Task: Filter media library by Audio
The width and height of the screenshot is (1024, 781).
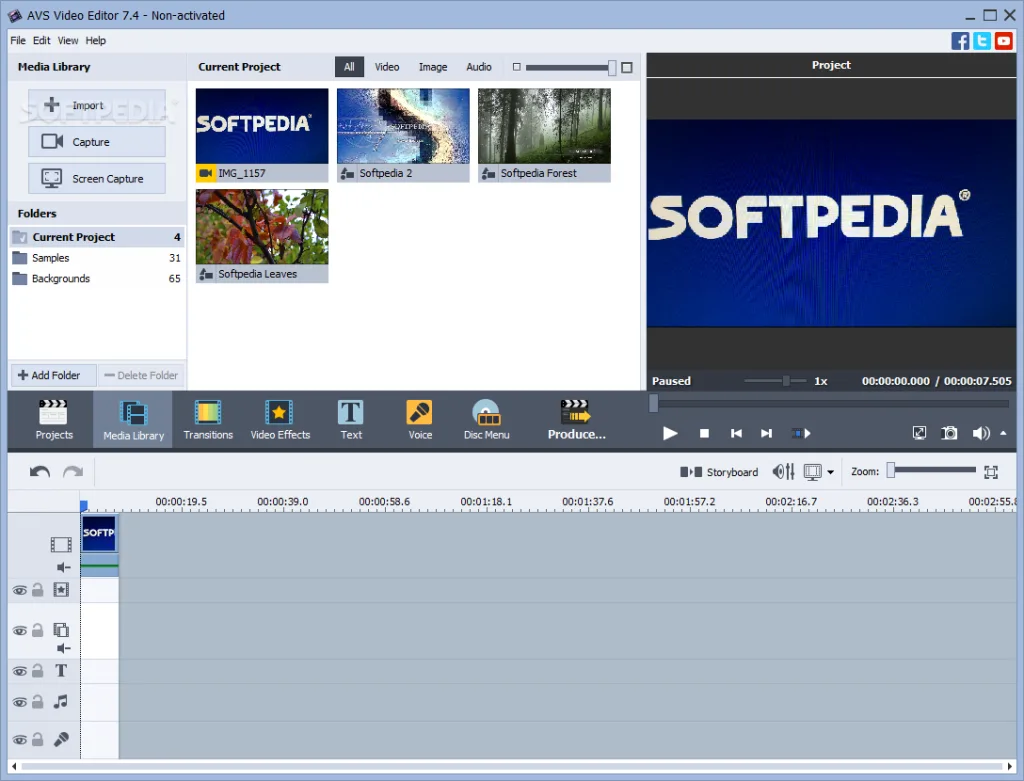Action: (479, 66)
